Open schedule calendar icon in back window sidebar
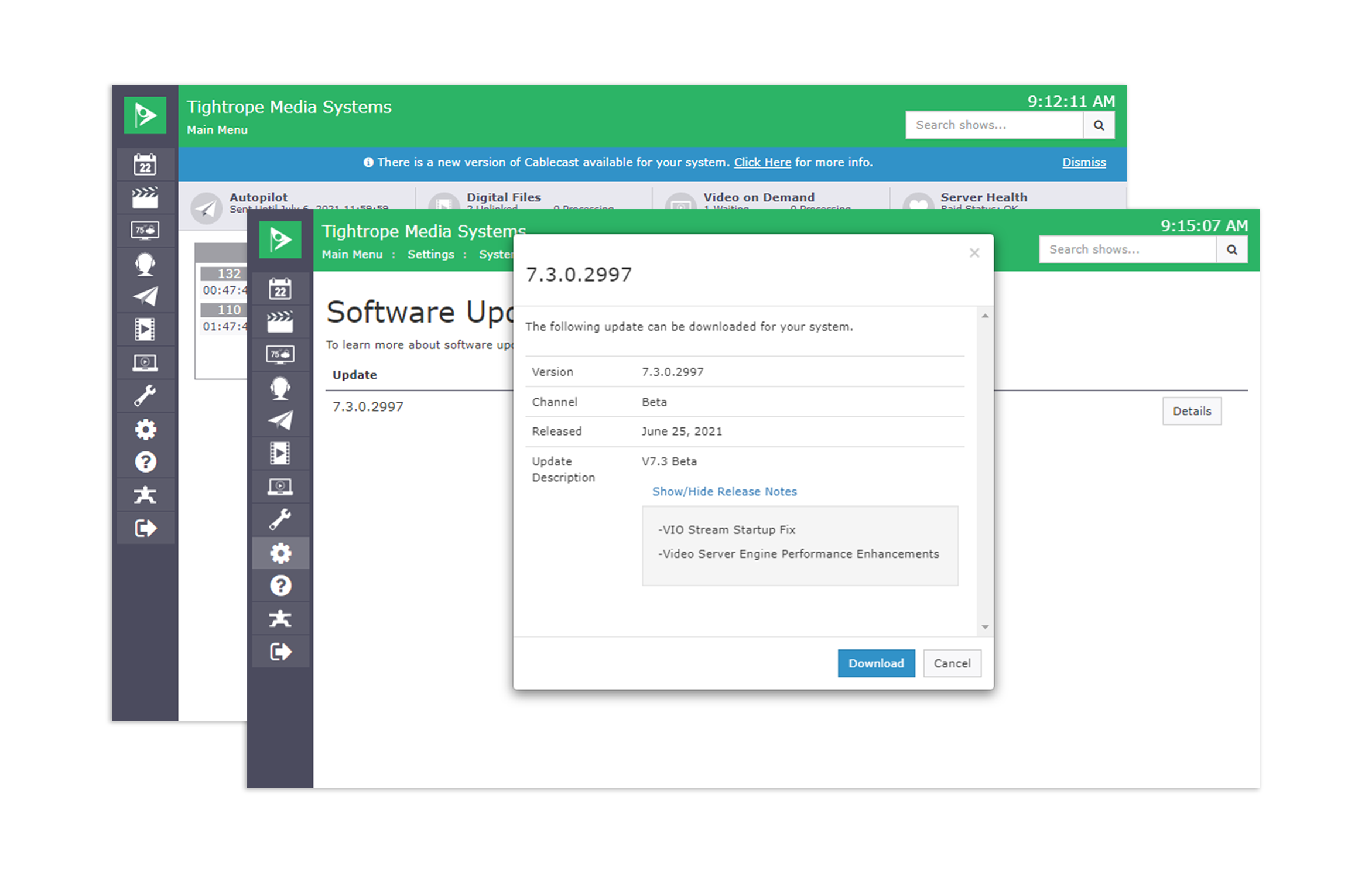Viewport: 1372px width, 873px height. [x=145, y=165]
